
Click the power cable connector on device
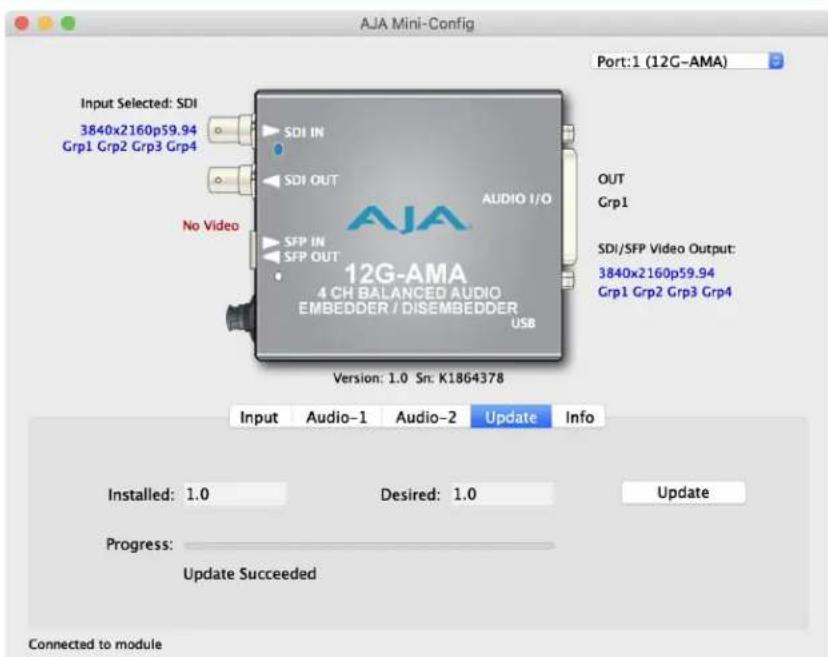point(240,316)
